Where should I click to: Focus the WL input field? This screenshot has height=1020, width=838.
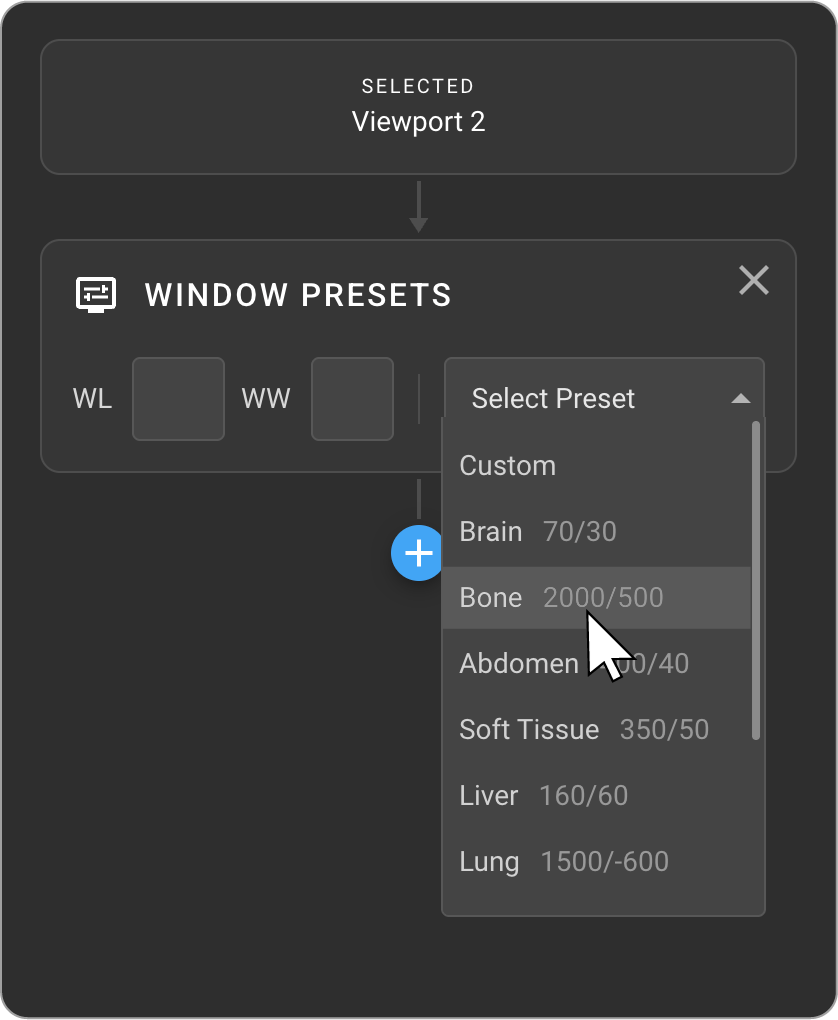click(x=178, y=399)
